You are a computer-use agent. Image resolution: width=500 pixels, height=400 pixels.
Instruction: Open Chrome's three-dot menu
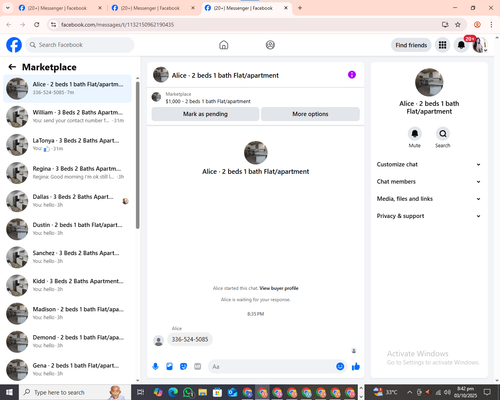[491, 25]
